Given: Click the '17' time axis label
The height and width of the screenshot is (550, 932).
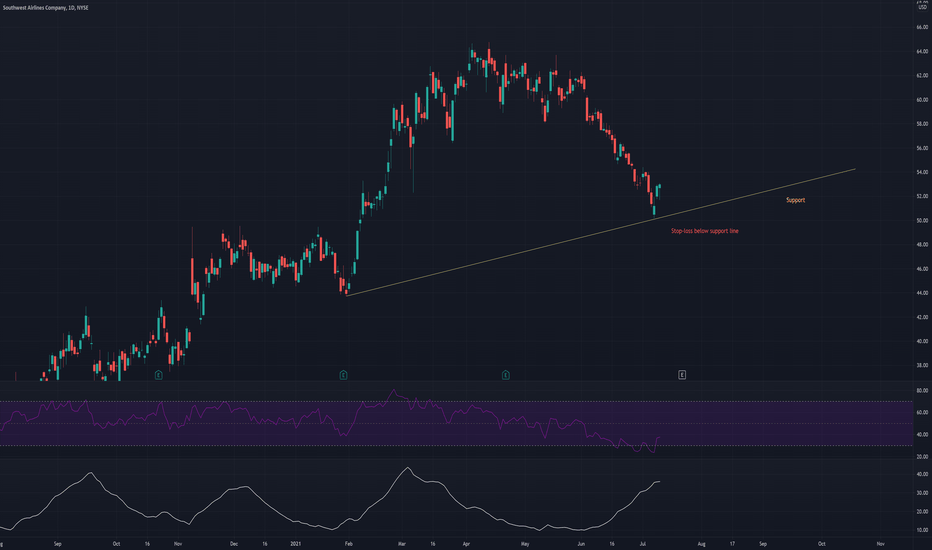Looking at the screenshot, I should pos(732,543).
